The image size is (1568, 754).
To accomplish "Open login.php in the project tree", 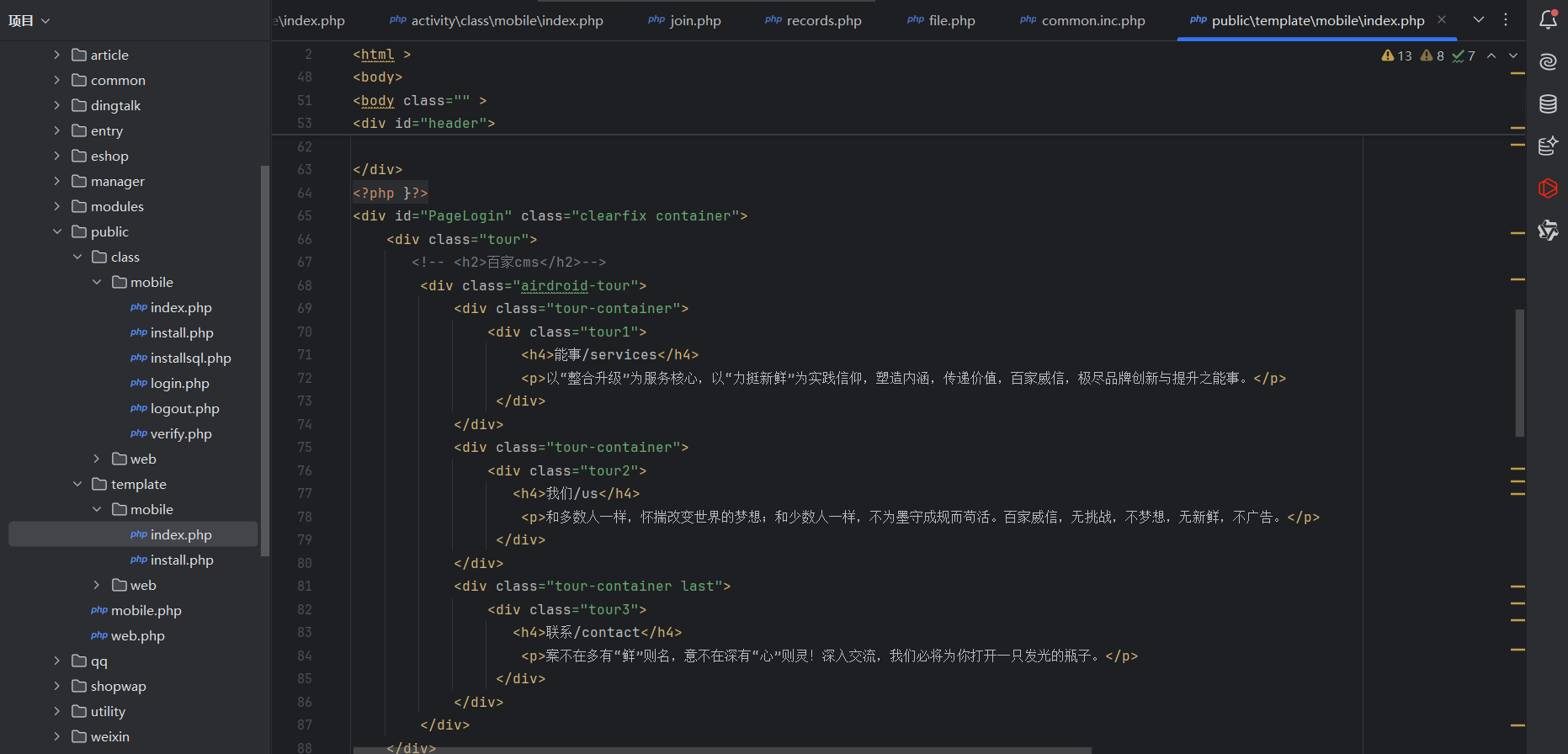I will click(x=179, y=383).
